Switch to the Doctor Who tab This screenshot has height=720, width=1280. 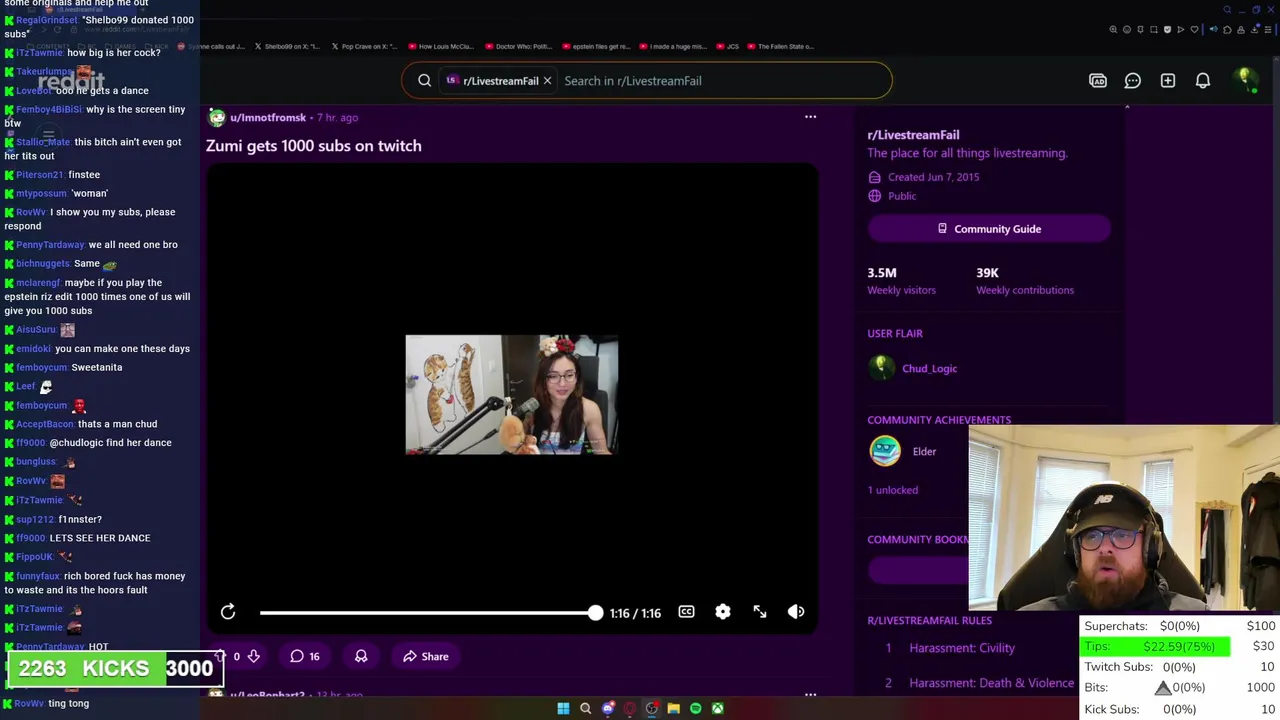517,46
